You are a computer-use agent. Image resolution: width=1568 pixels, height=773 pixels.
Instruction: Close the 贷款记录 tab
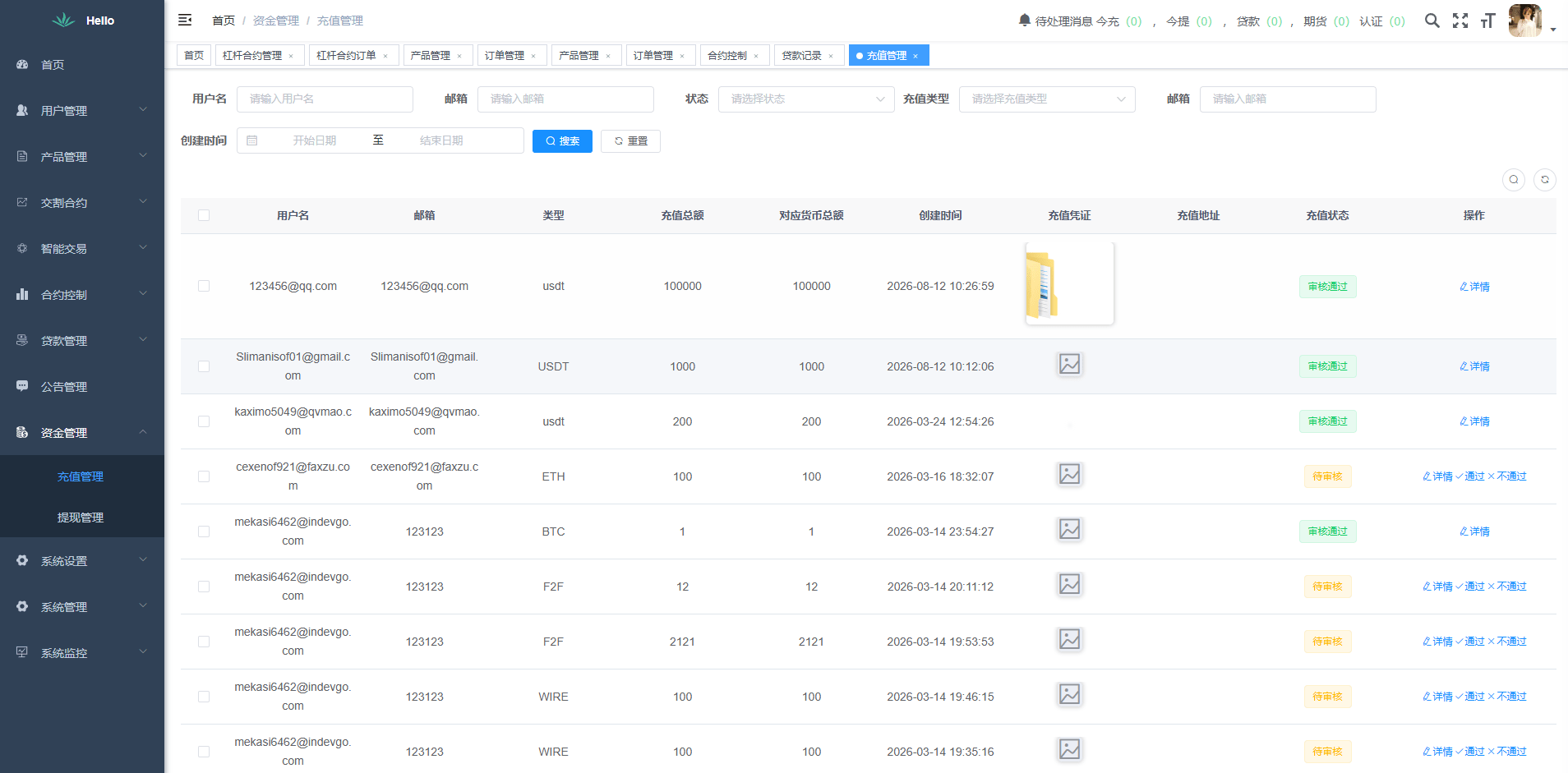831,56
